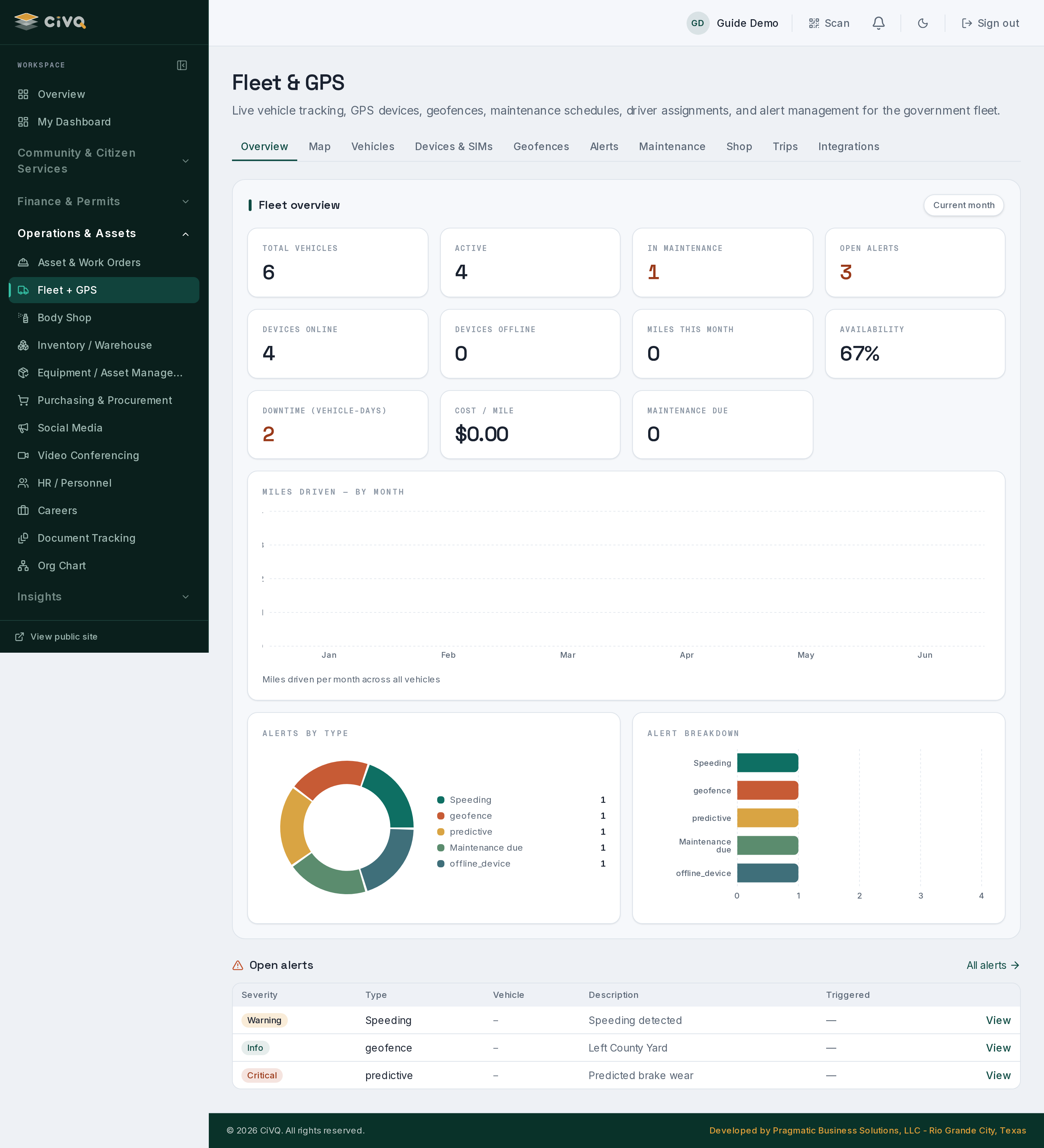Click the Availability 67% card

click(915, 344)
